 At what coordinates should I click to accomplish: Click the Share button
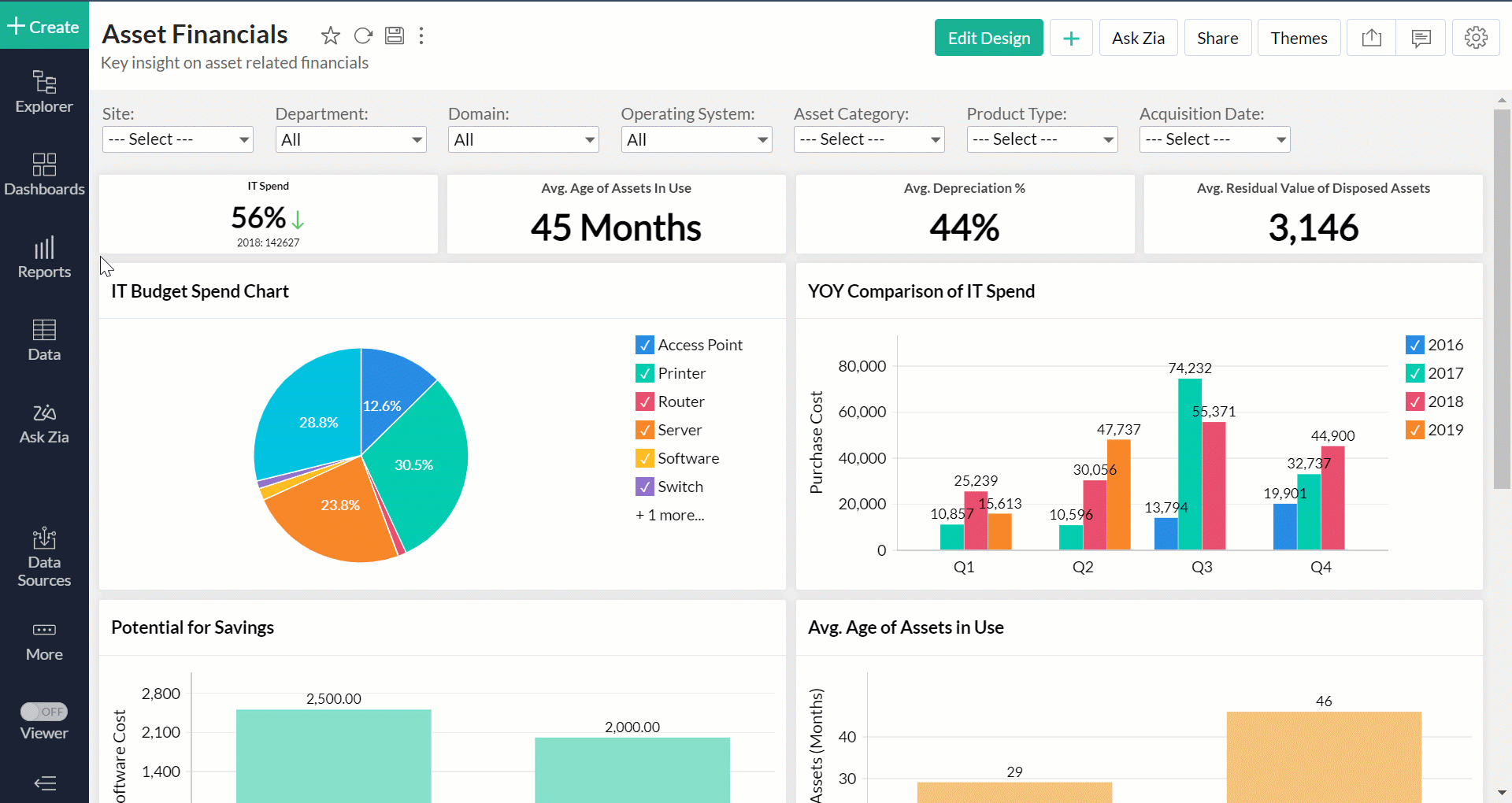(x=1217, y=38)
